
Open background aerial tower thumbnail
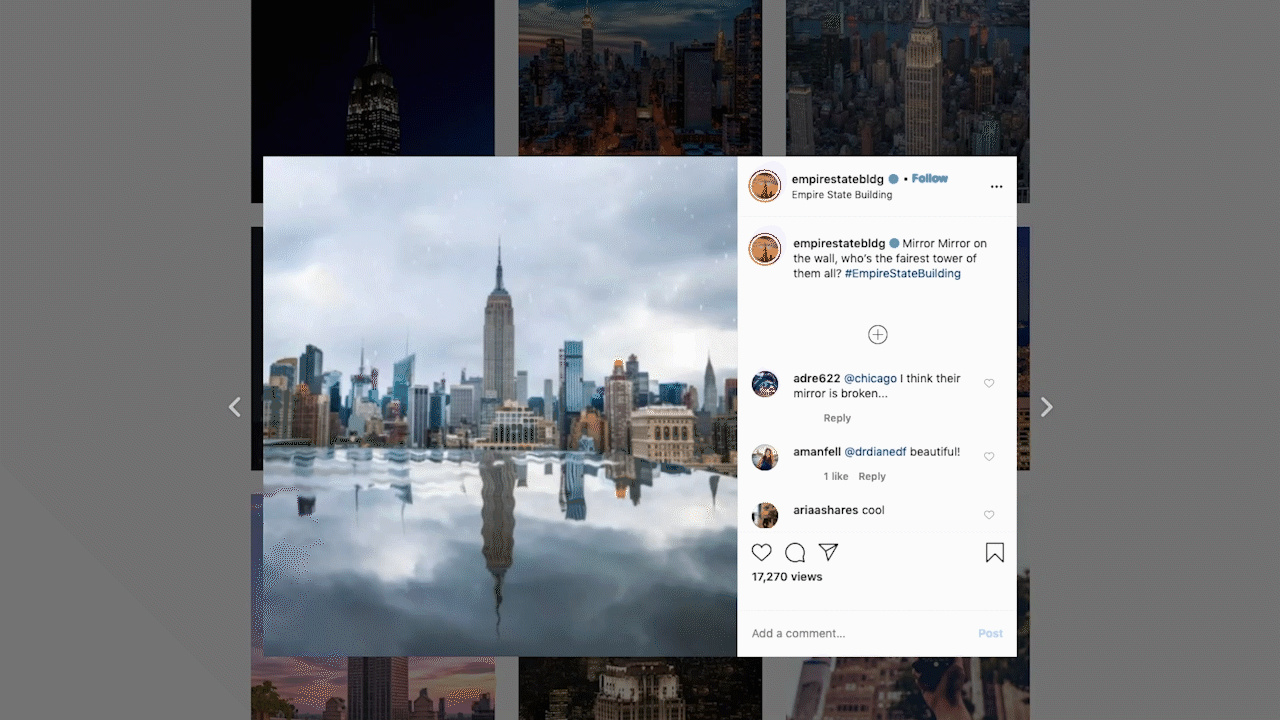[908, 78]
